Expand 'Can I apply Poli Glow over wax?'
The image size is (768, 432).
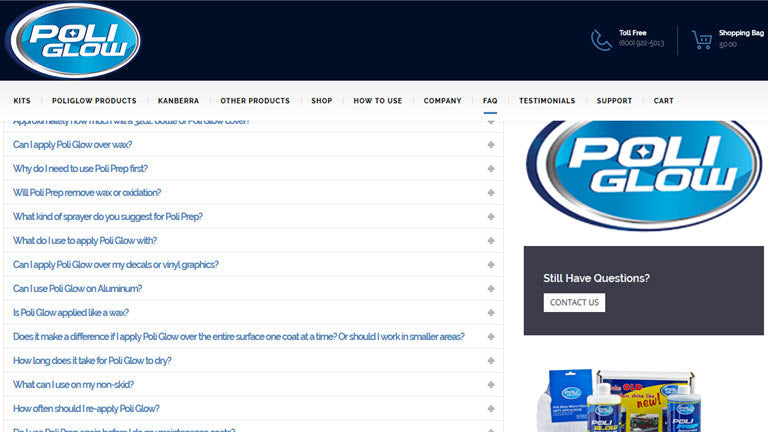tap(254, 144)
